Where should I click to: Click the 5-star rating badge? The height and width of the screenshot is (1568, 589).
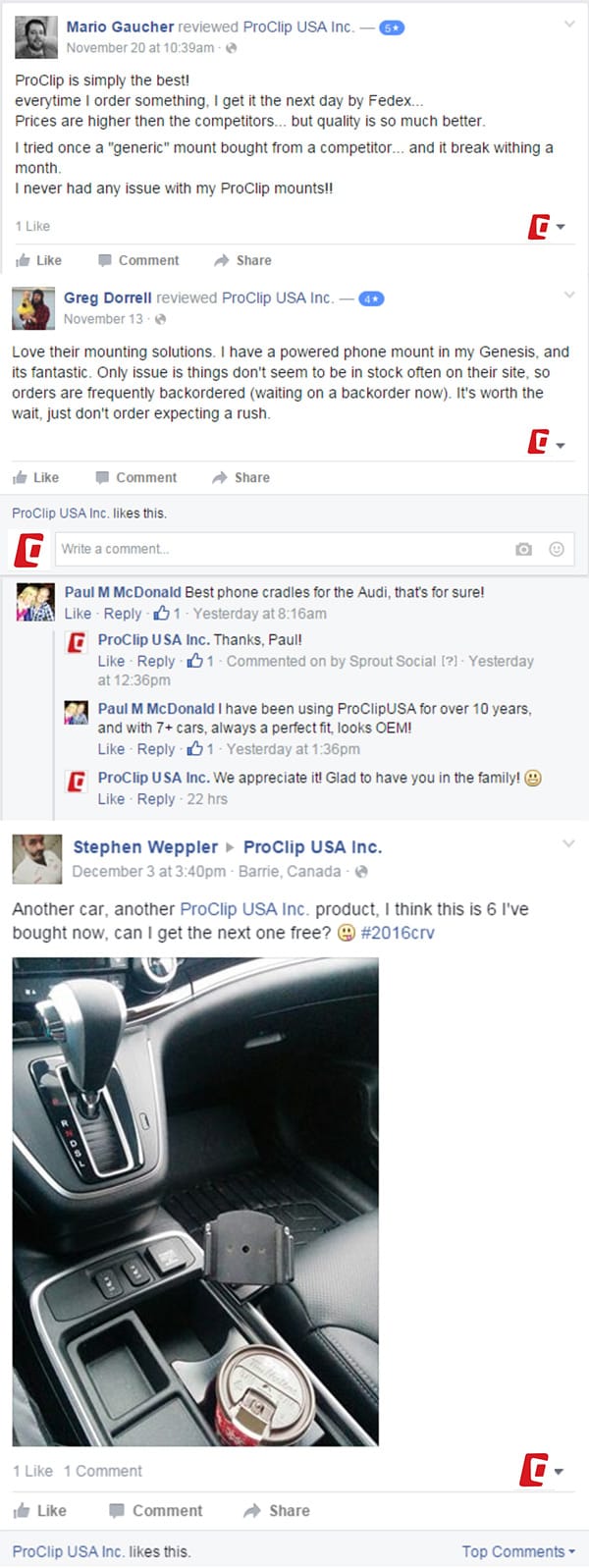(x=392, y=27)
